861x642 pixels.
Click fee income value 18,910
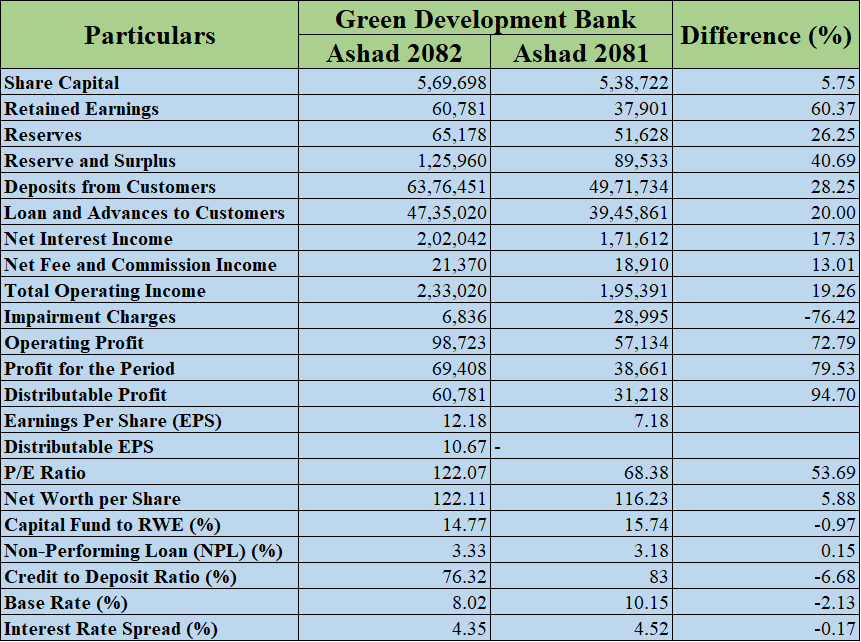[x=641, y=265]
